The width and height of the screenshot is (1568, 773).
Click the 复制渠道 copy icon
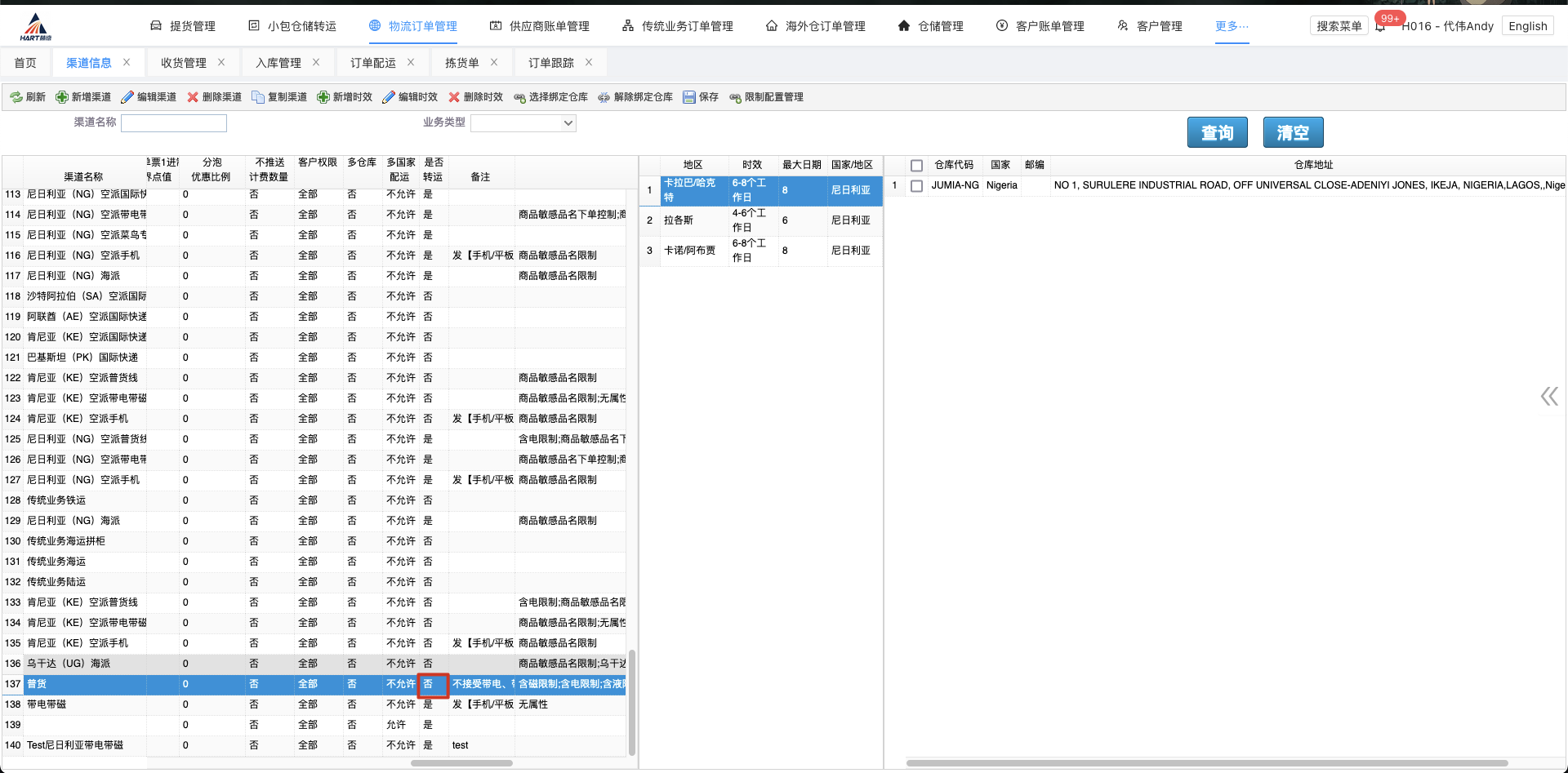(258, 97)
